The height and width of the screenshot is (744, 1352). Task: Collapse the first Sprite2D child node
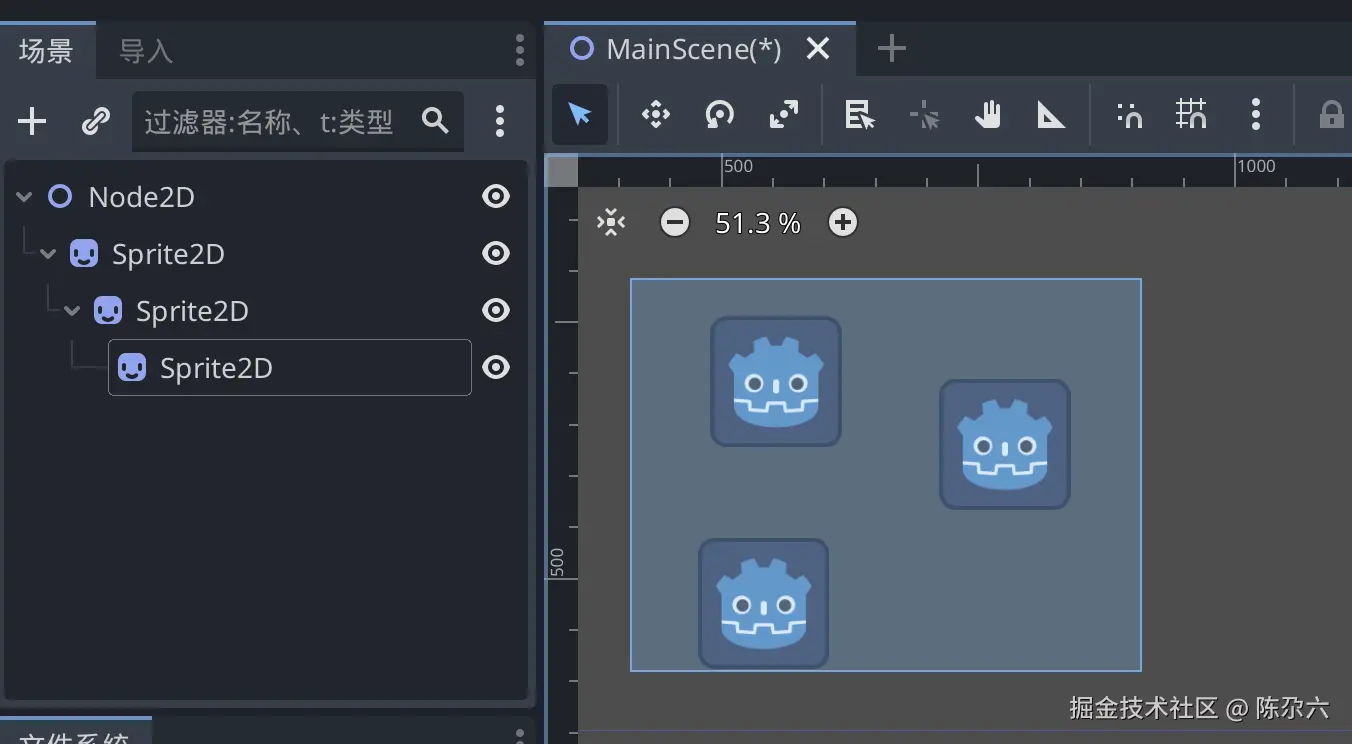pos(48,254)
